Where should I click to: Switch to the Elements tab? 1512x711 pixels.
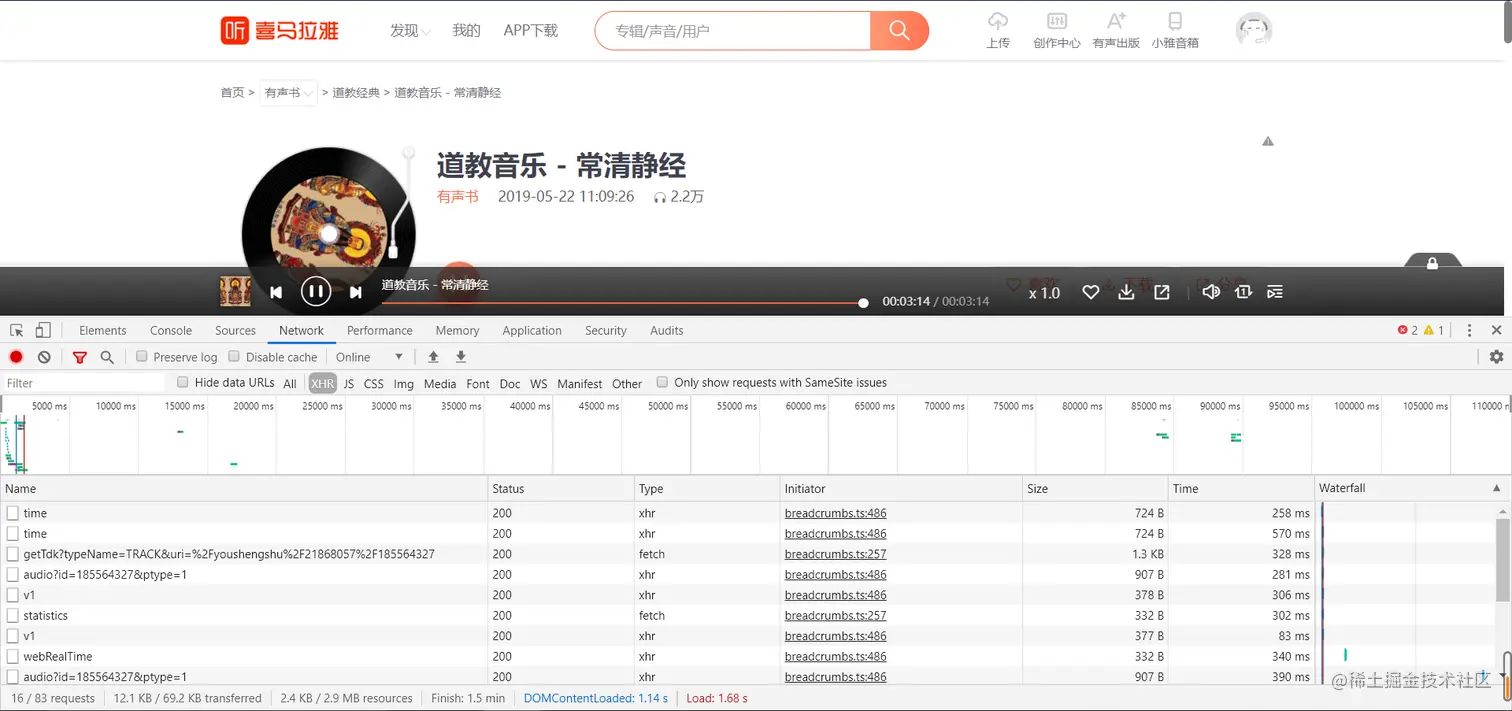[103, 330]
